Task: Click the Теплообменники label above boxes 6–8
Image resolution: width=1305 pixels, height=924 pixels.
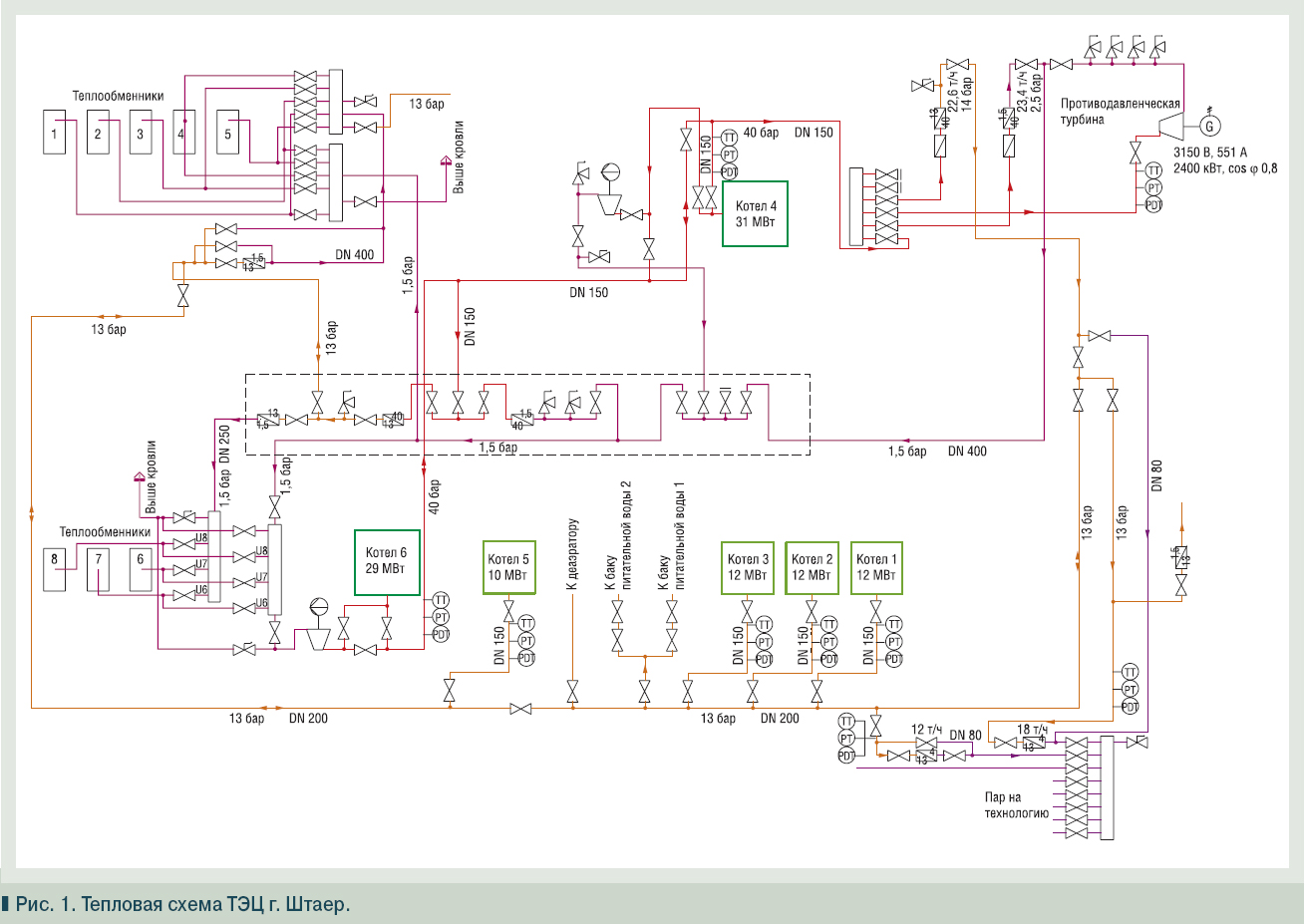Action: [x=105, y=532]
